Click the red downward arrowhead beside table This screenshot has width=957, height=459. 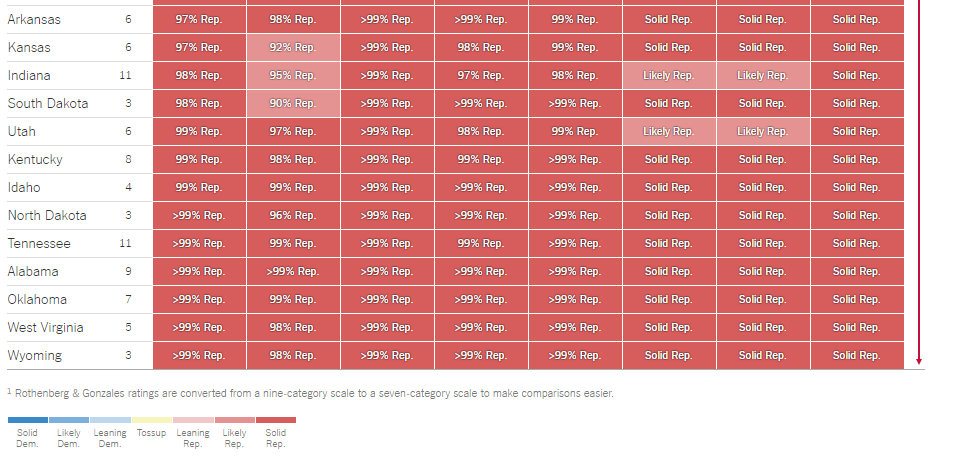pyautogui.click(x=919, y=362)
